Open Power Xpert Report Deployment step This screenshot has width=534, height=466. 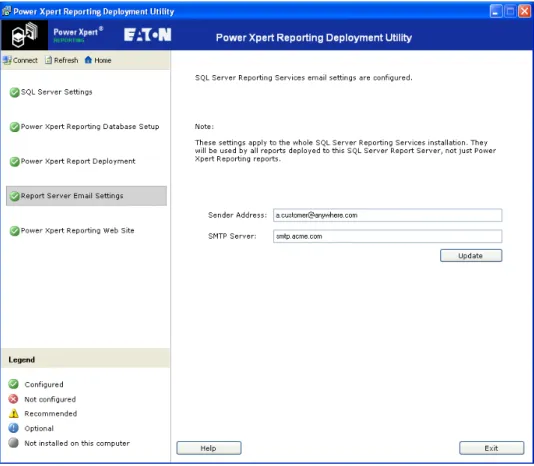[78, 161]
